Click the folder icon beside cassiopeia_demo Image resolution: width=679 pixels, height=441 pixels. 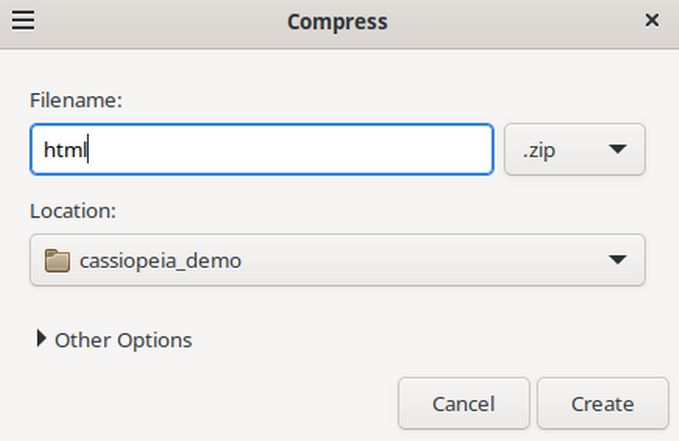pos(57,261)
